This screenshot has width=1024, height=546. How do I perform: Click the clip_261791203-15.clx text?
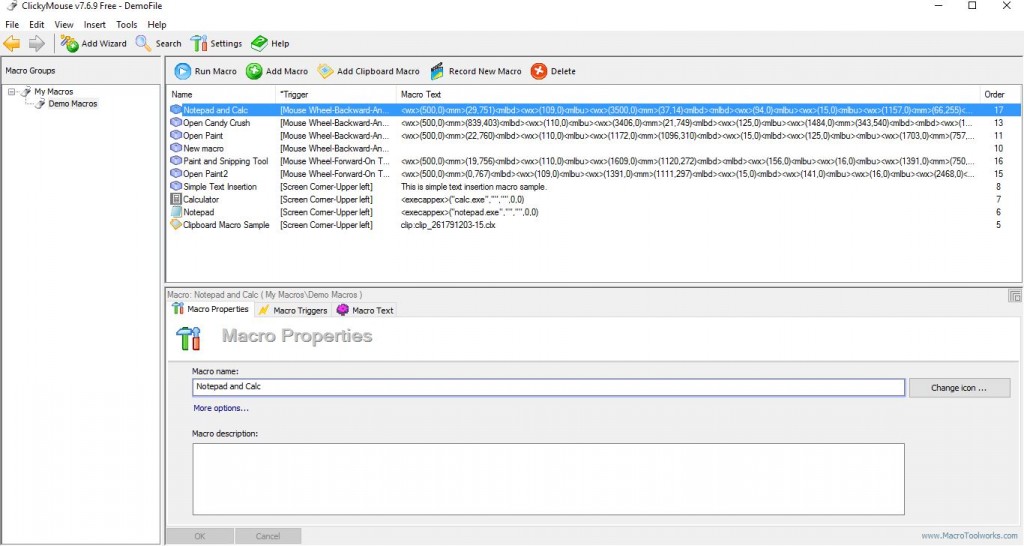click(x=448, y=225)
